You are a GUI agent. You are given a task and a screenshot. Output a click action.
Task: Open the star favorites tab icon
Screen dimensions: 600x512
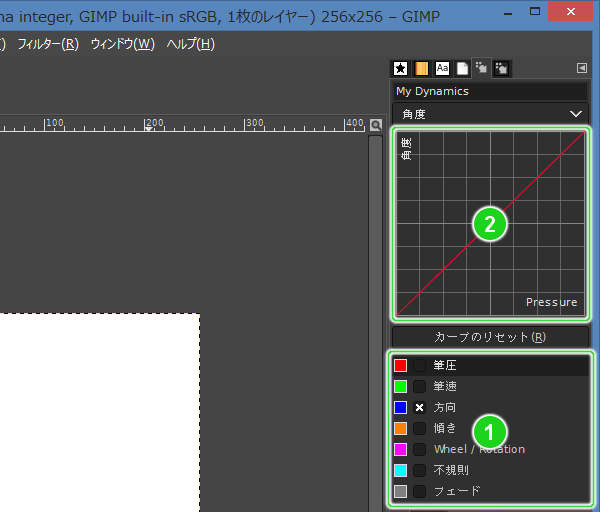click(x=401, y=68)
